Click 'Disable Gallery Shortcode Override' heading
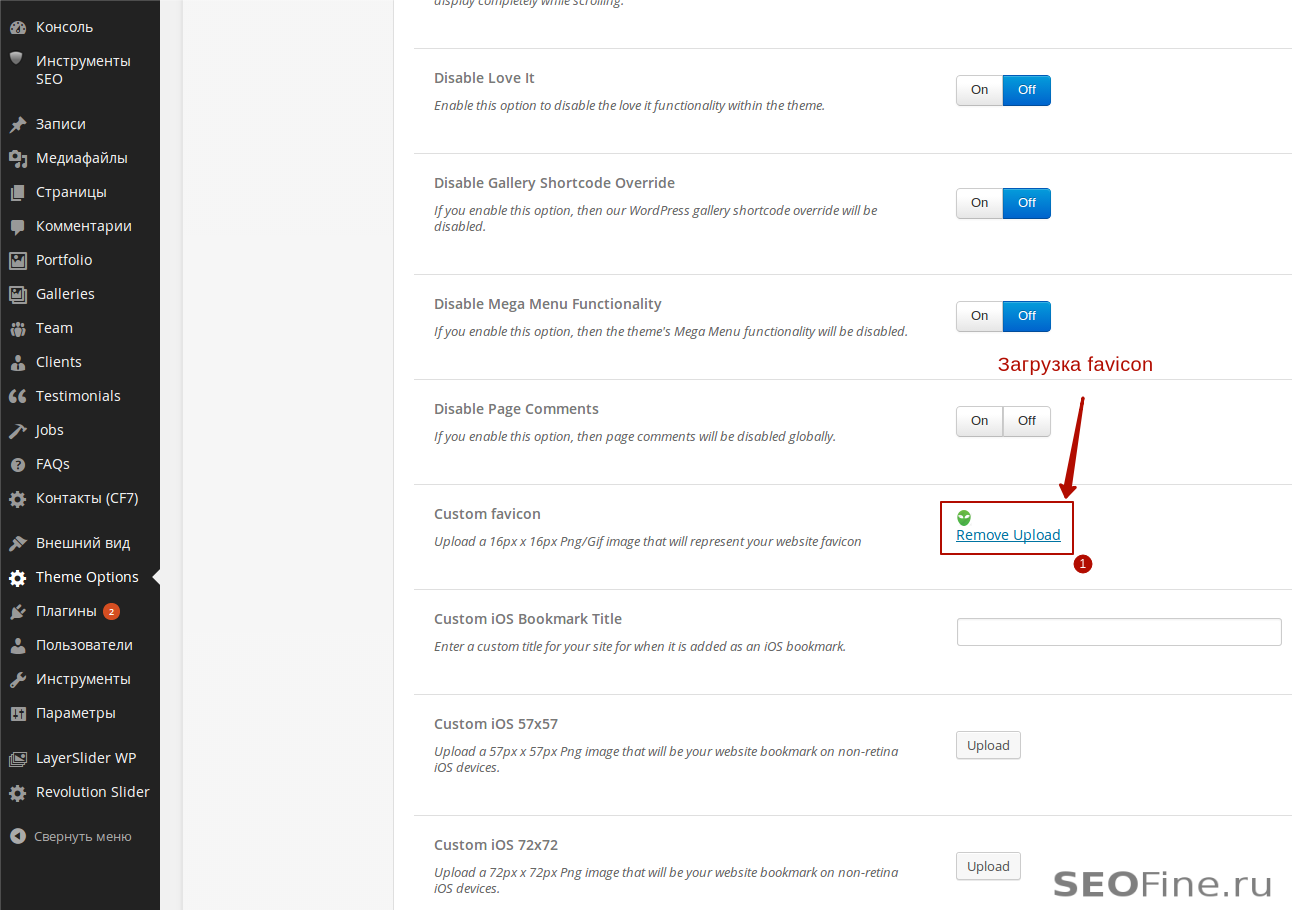Screen dimensions: 1292x910 (x=554, y=183)
